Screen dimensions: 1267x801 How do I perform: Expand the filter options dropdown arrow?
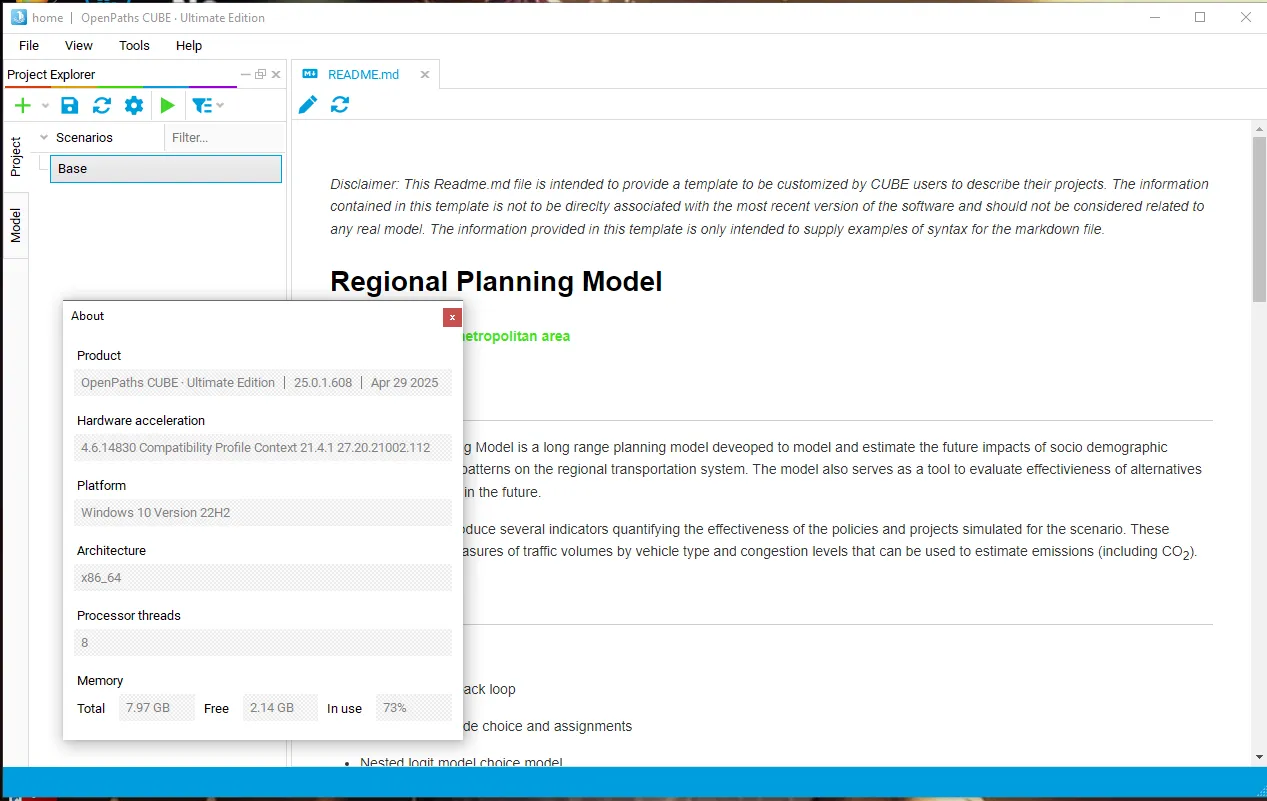tap(220, 106)
